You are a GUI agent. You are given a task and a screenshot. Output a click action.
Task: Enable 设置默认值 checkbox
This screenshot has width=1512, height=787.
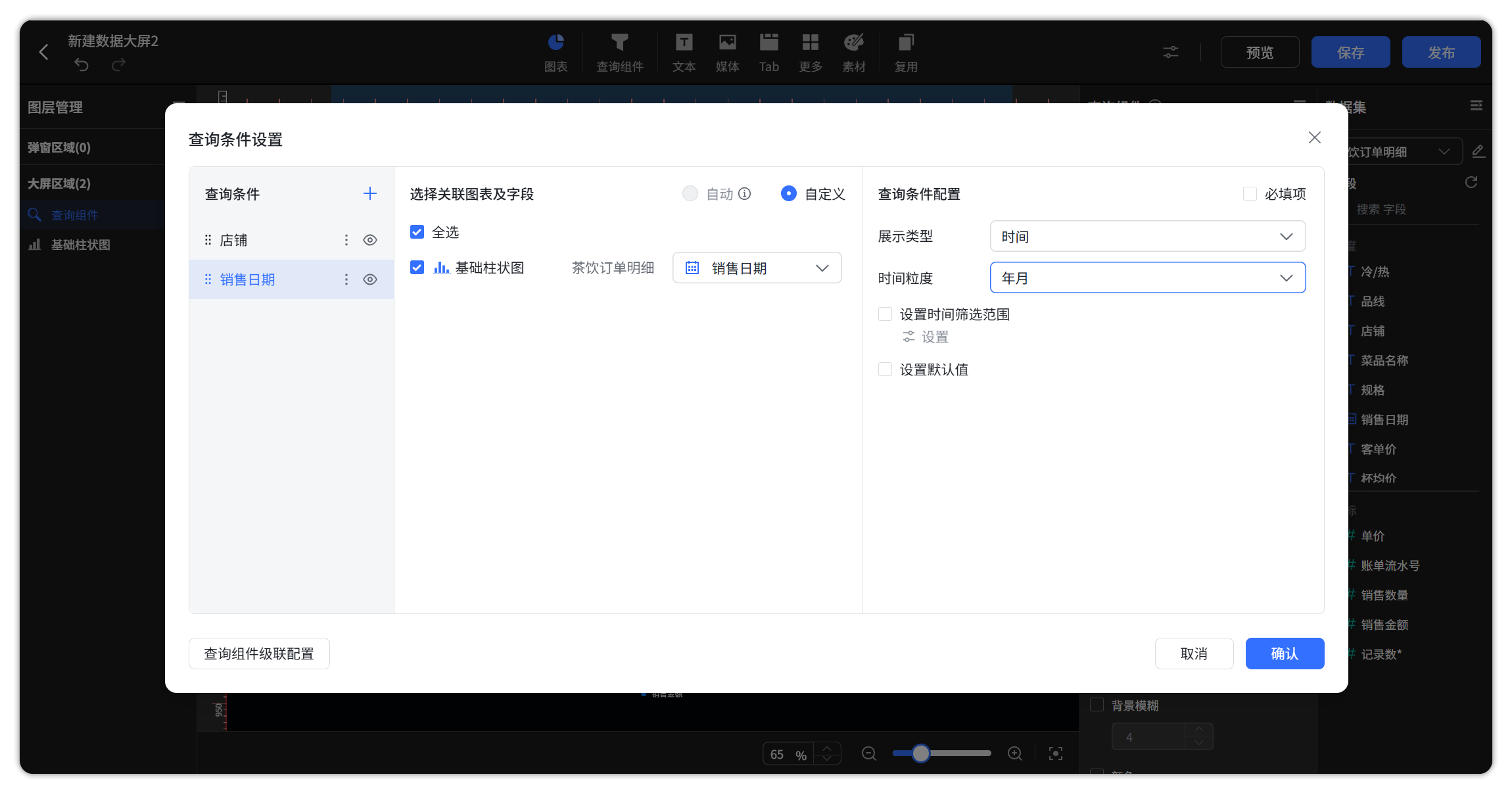[886, 370]
